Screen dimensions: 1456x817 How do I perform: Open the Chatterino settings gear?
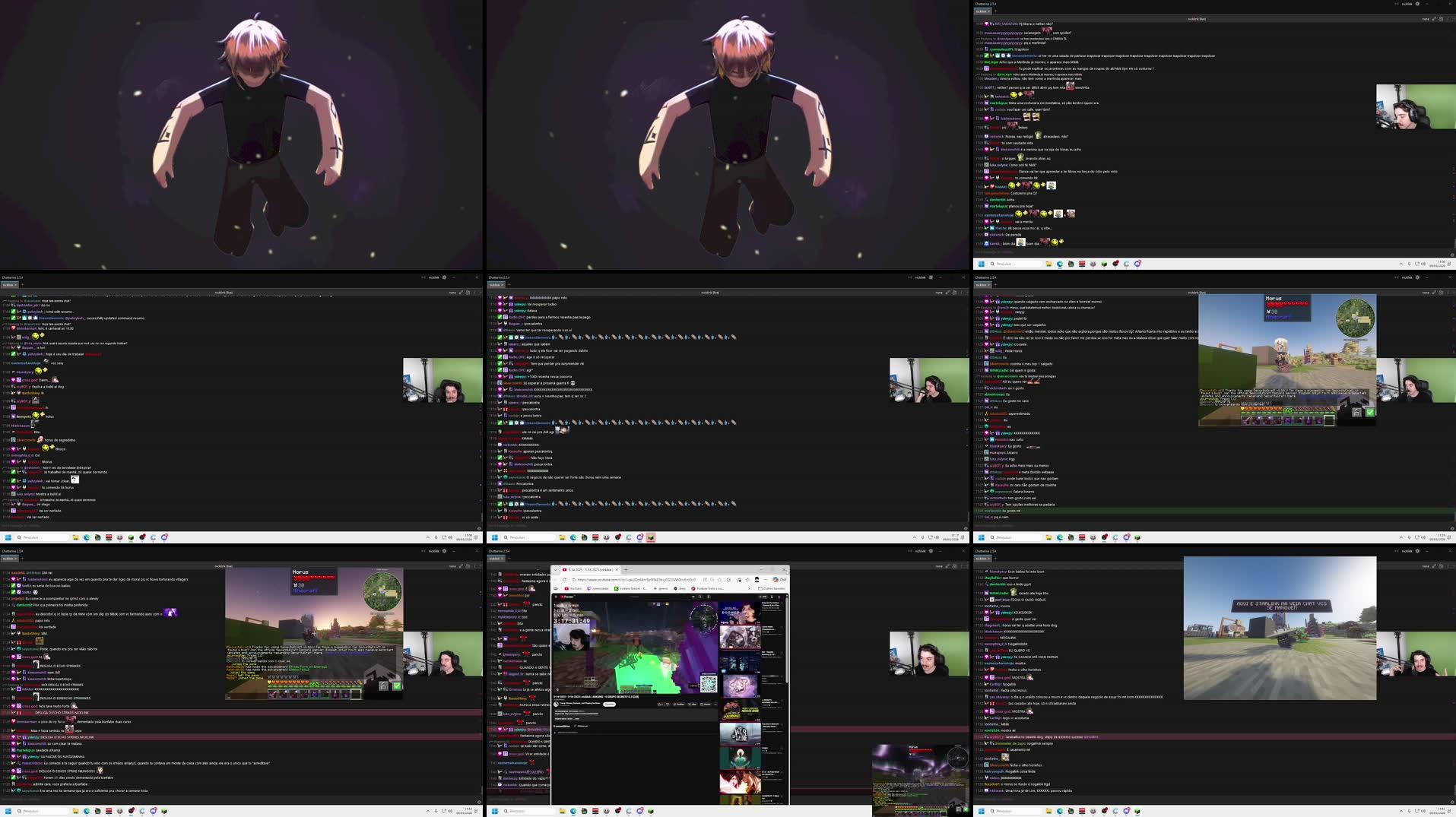[1417, 4]
